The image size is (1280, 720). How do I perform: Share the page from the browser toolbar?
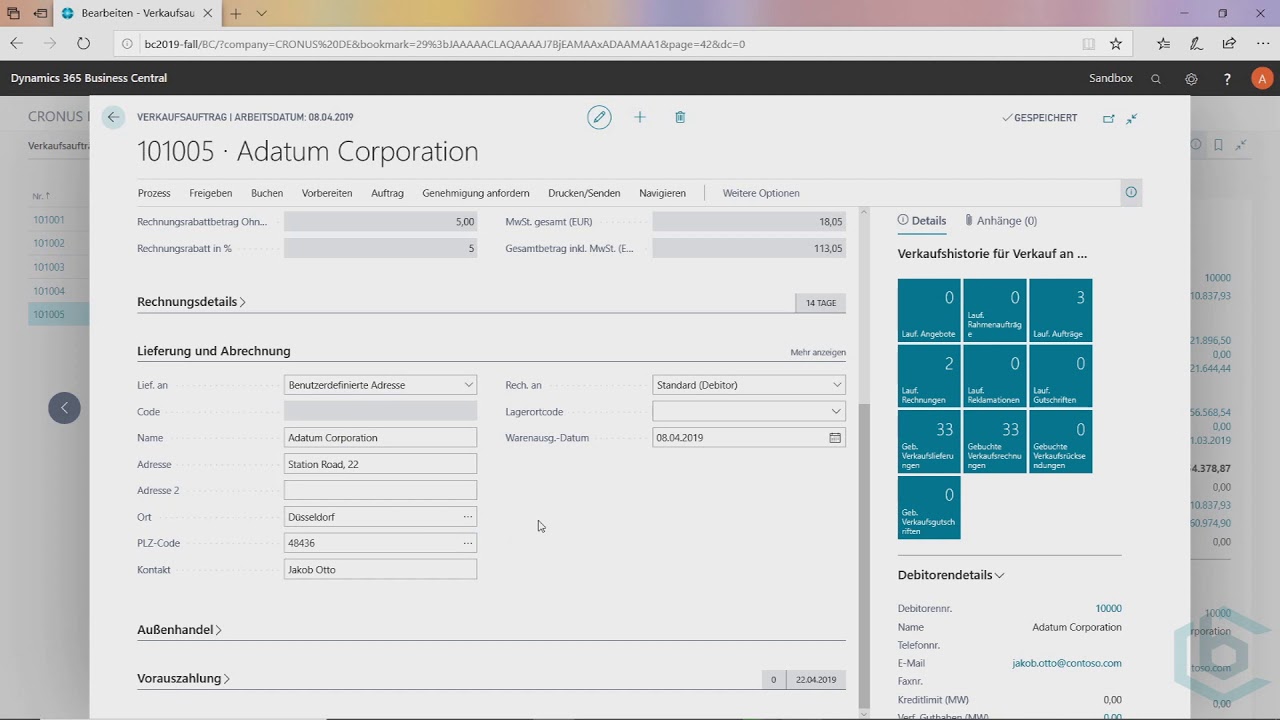pos(1229,44)
